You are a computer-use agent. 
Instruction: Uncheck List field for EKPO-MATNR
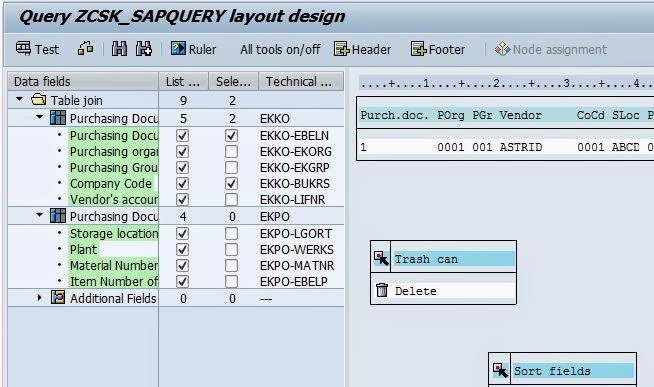183,266
